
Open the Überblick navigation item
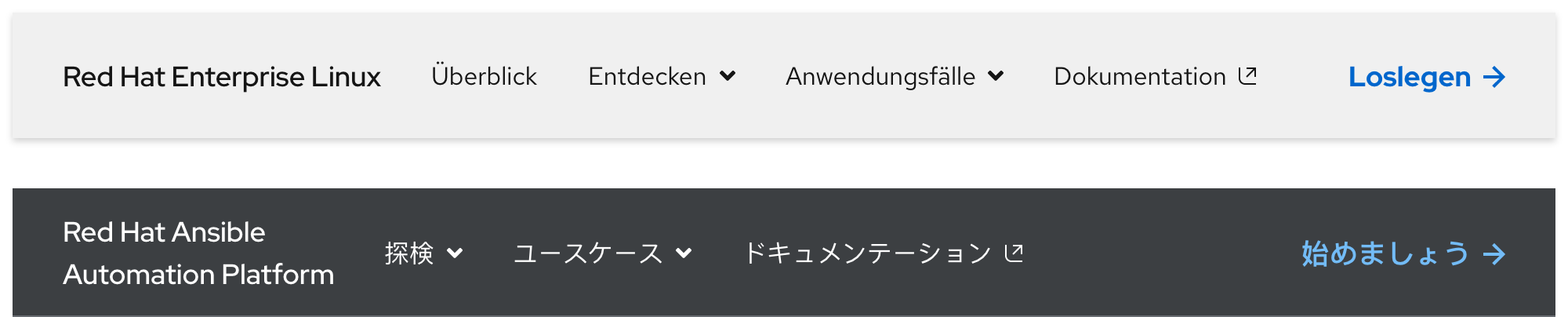[484, 76]
